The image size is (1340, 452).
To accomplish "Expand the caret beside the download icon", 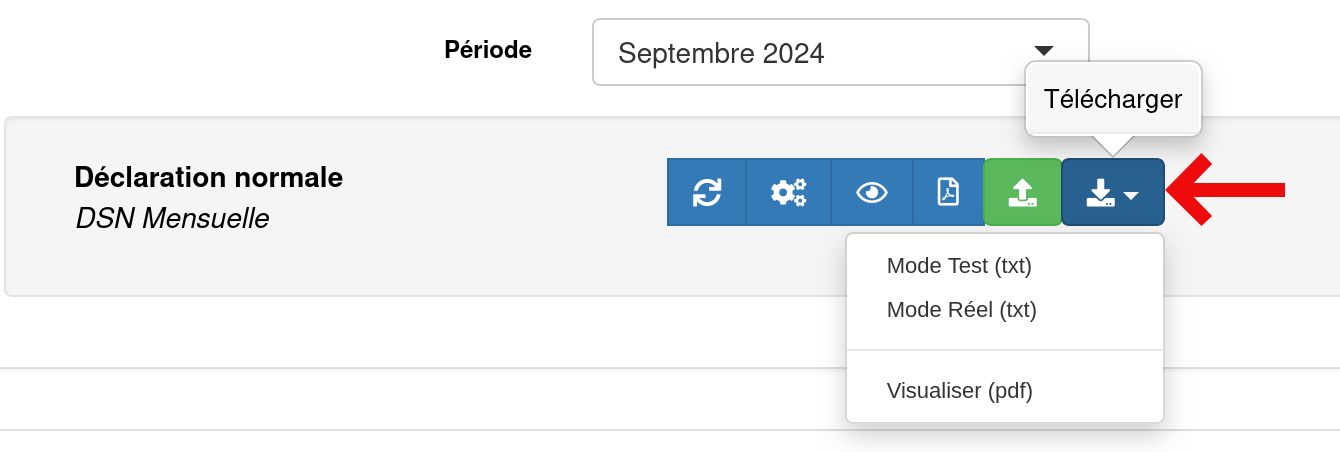I will point(1131,196).
